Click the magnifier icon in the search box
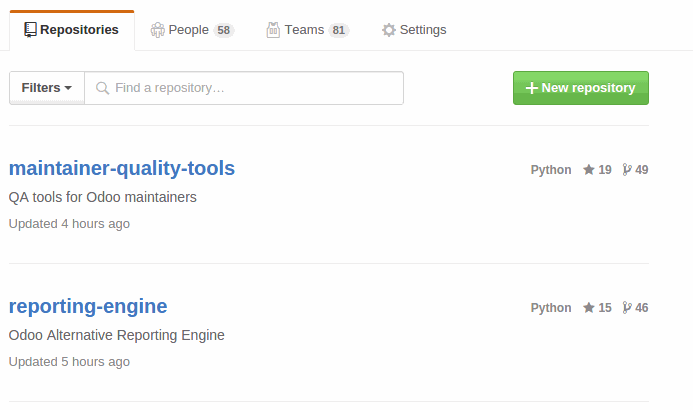Image resolution: width=693 pixels, height=410 pixels. coord(102,88)
